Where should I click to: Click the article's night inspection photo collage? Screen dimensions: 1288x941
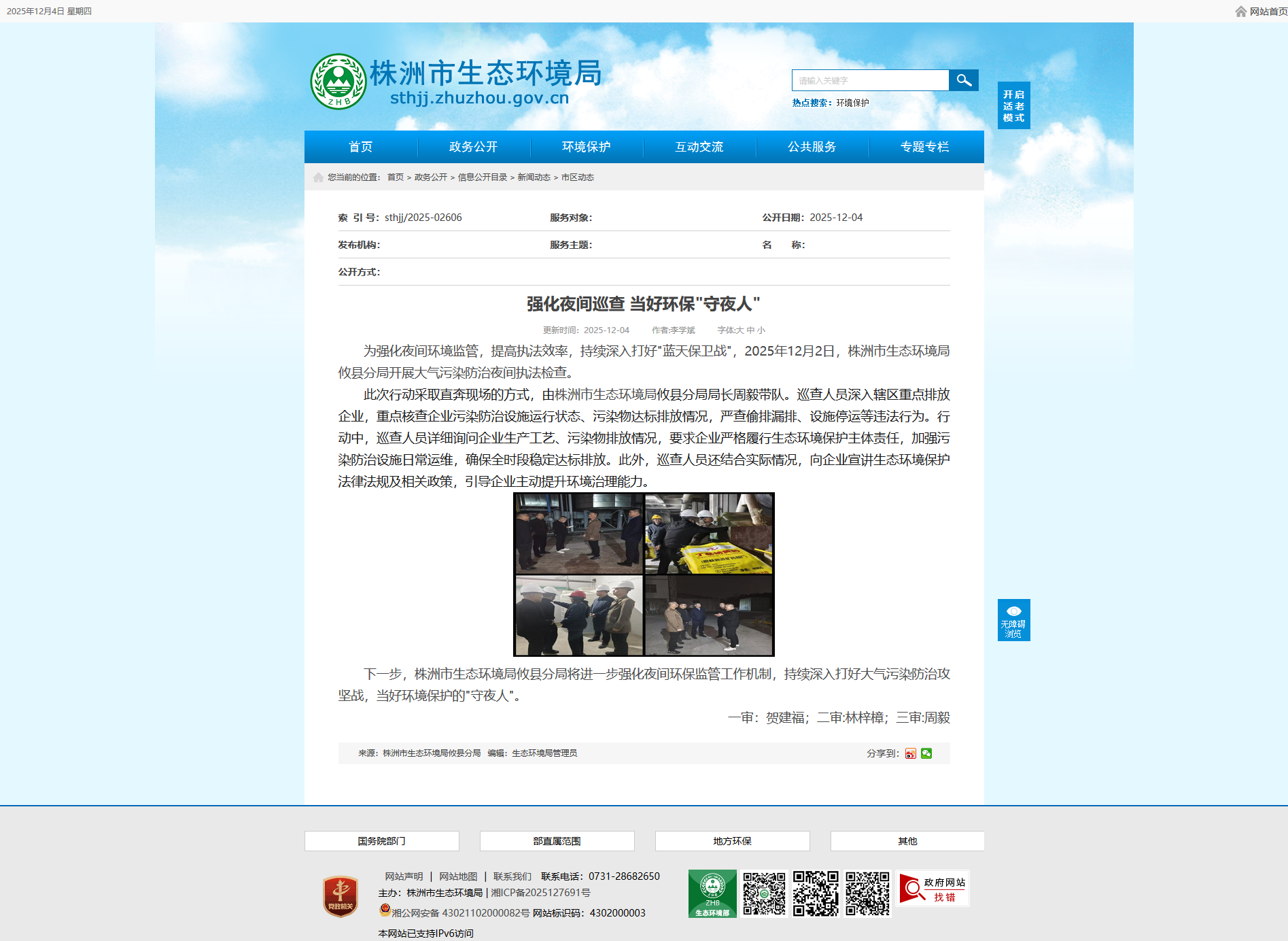(644, 575)
